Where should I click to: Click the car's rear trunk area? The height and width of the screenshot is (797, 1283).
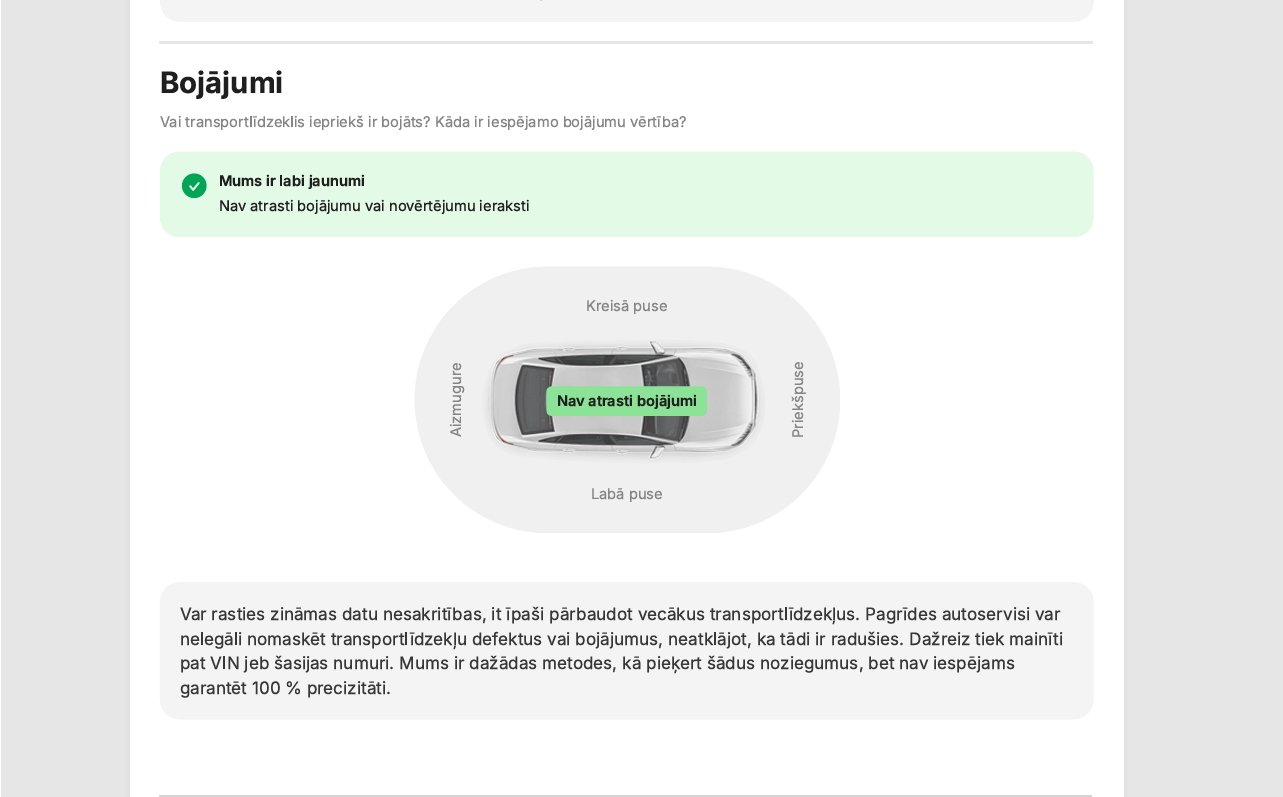point(502,401)
